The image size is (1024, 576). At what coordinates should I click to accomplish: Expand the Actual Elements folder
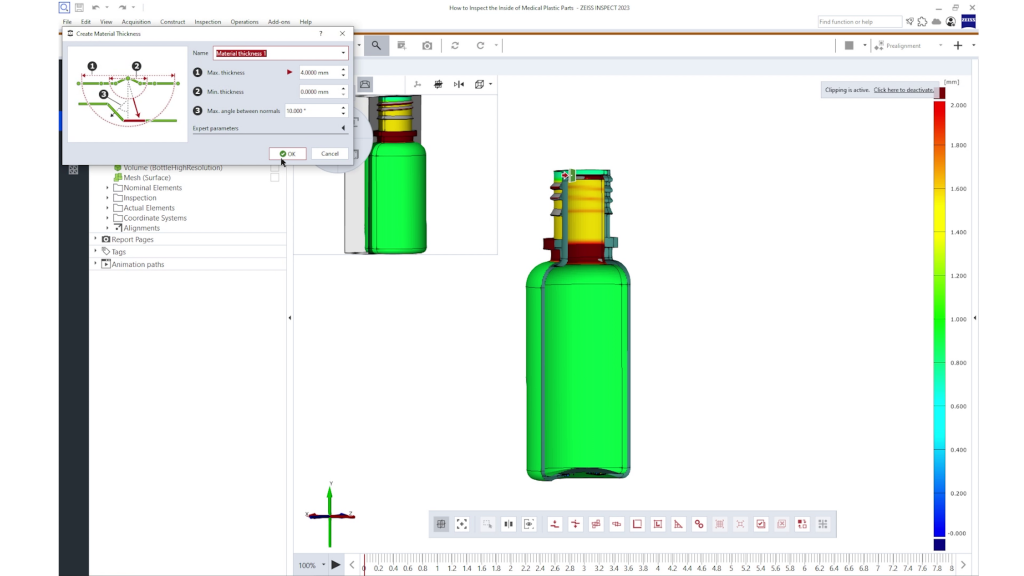tap(108, 208)
